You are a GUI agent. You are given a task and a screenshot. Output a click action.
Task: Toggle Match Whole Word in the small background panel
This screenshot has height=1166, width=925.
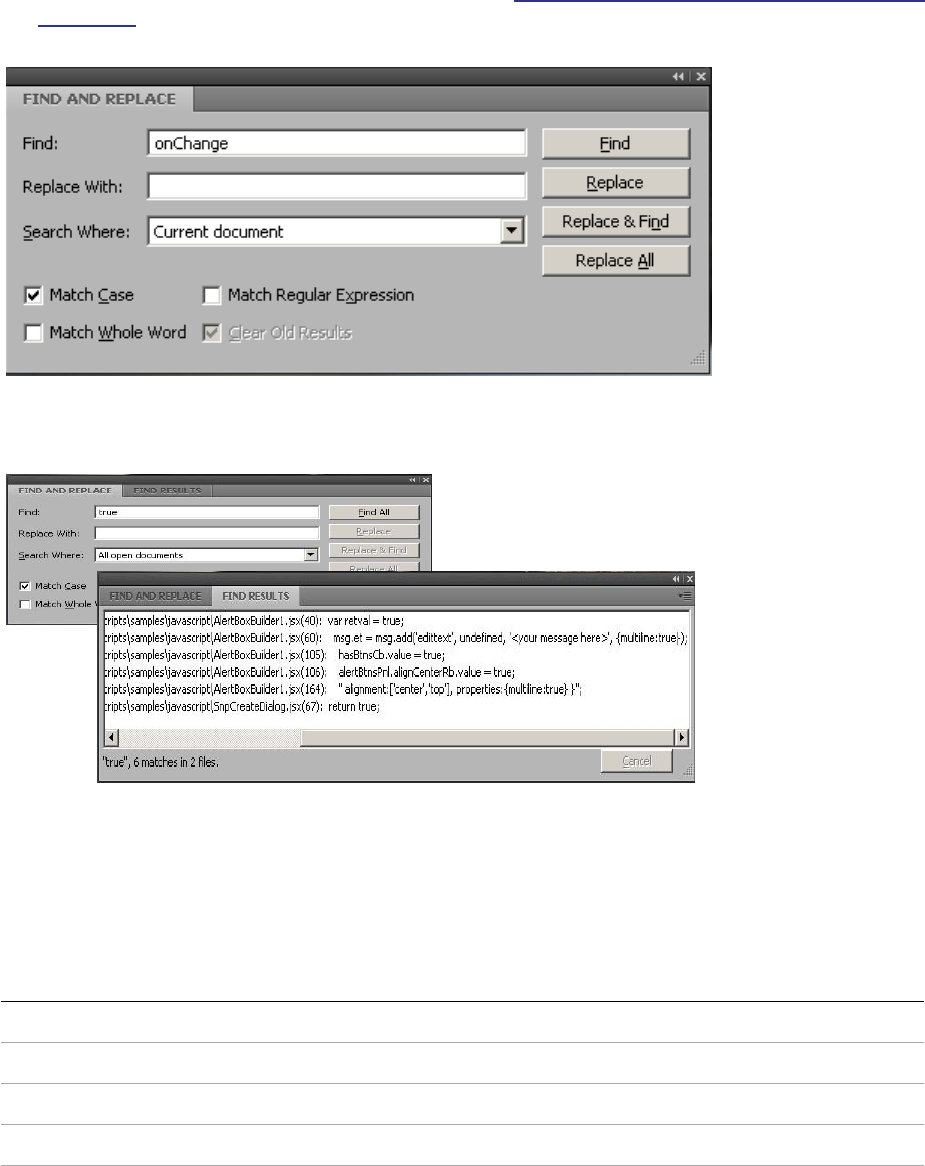(x=25, y=604)
